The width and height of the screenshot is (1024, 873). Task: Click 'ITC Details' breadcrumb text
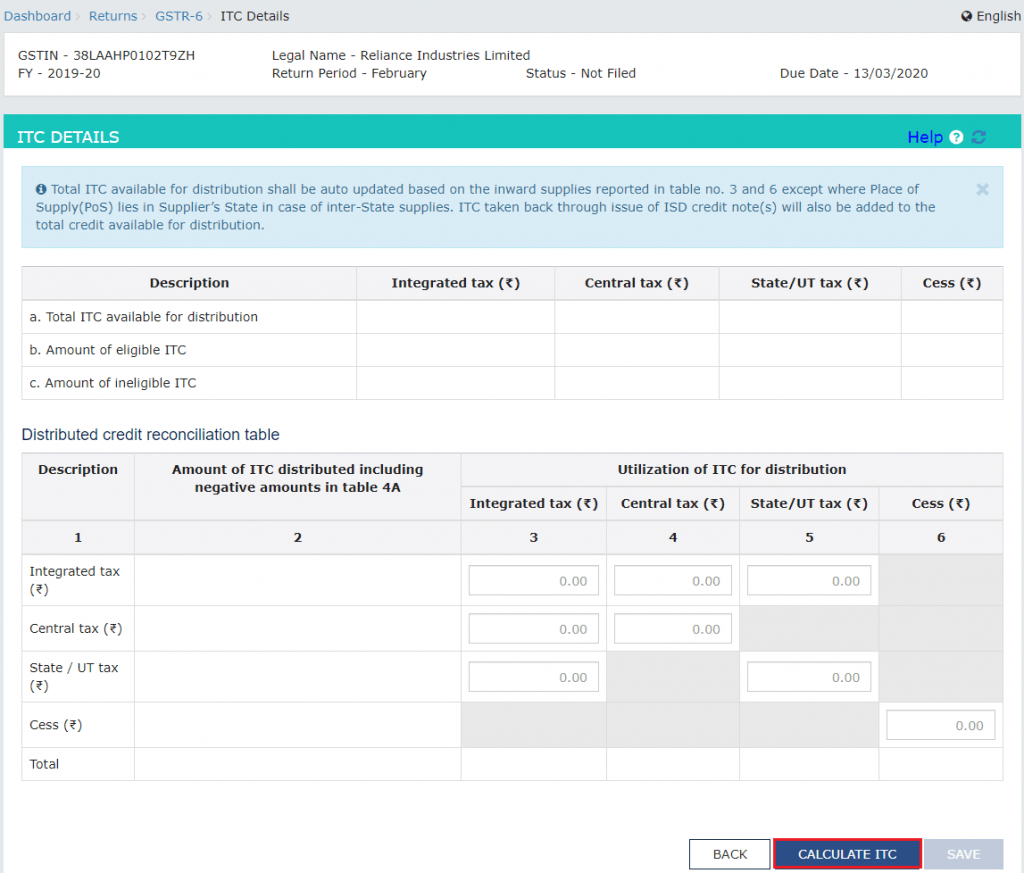pyautogui.click(x=255, y=16)
